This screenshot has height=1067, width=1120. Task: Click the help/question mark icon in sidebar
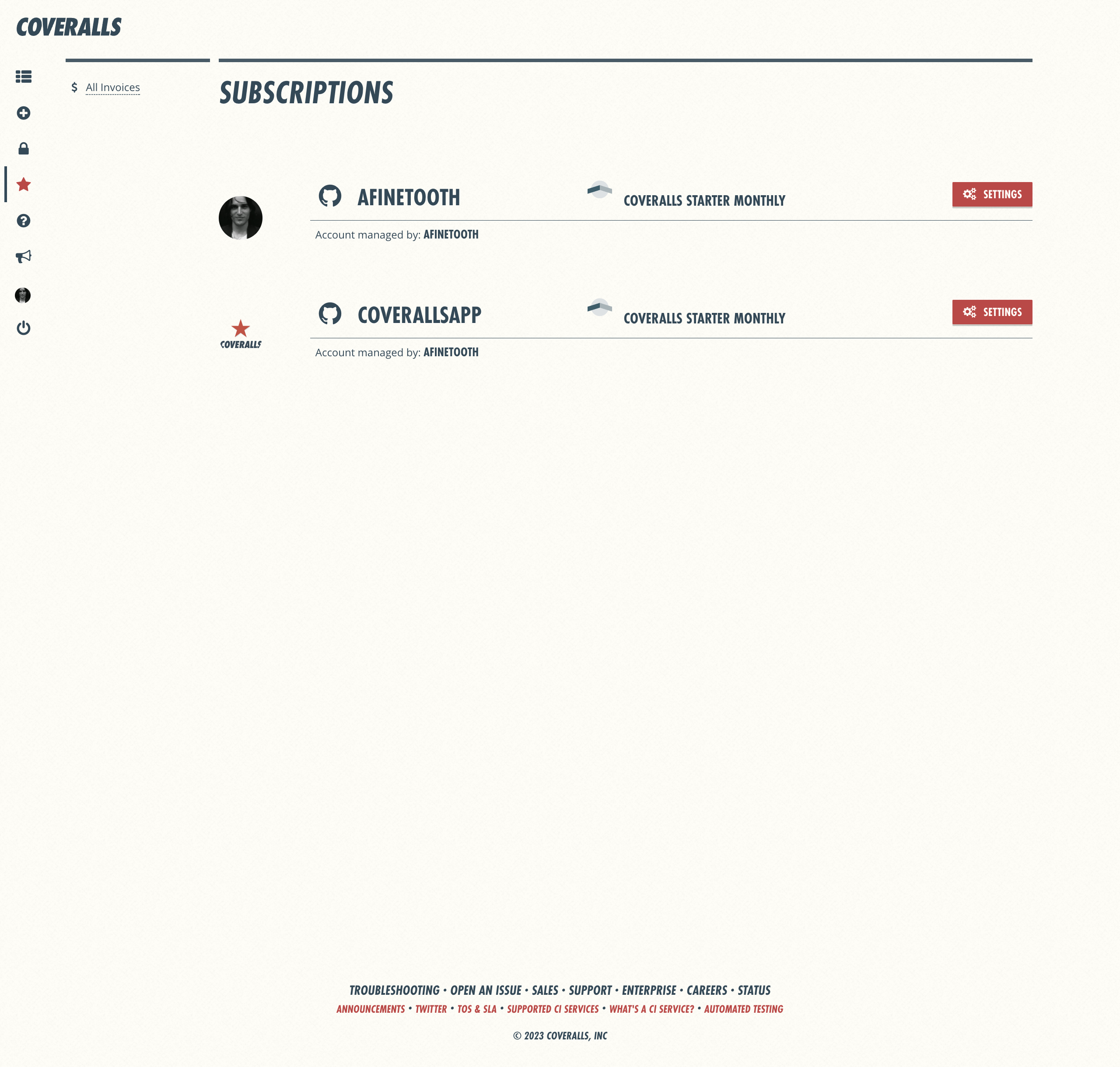[x=23, y=220]
